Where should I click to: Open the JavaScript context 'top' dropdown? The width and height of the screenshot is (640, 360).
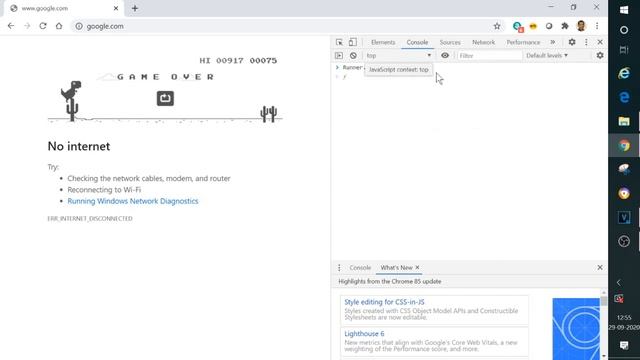399,56
